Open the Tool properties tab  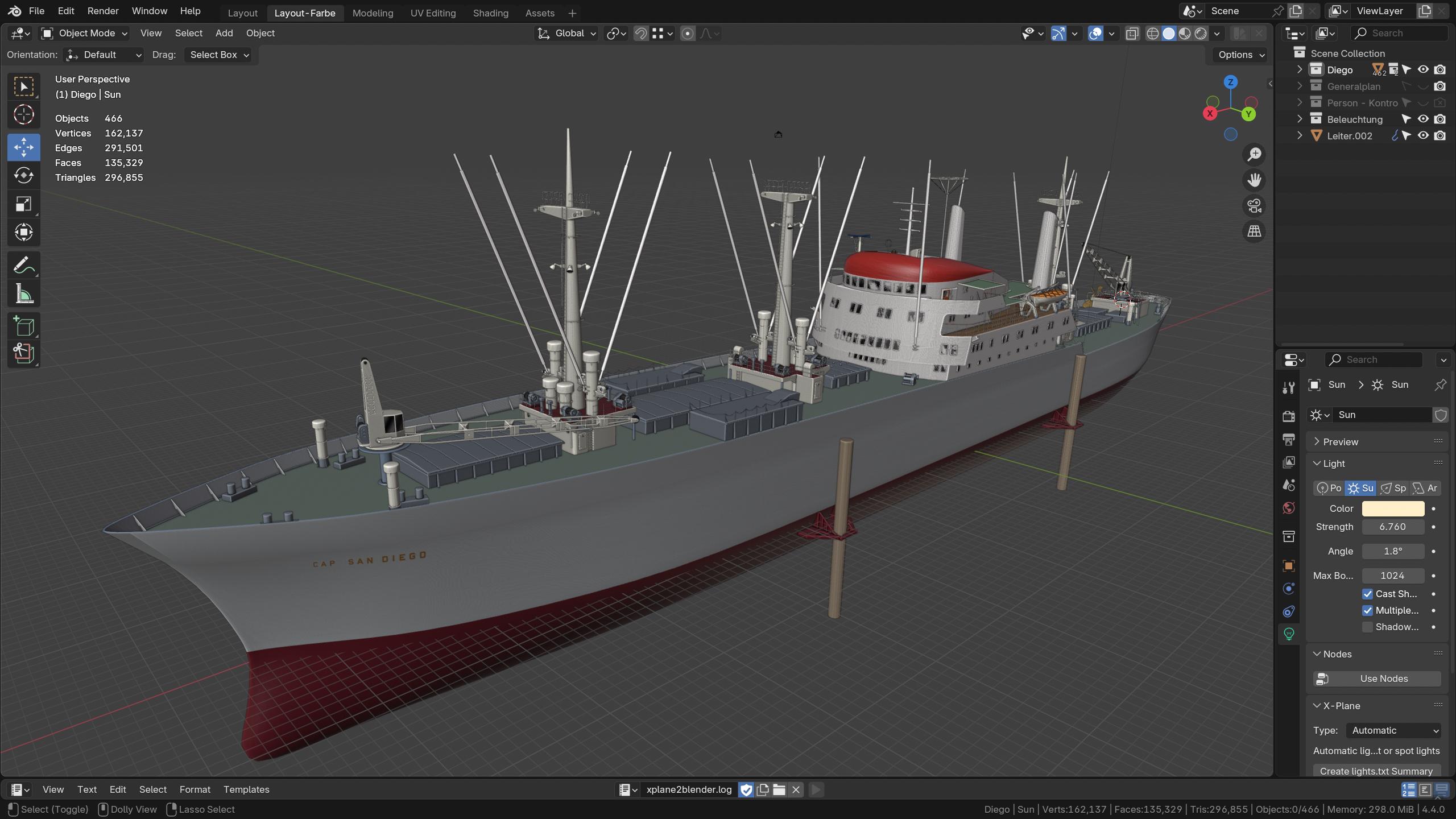[x=1289, y=388]
